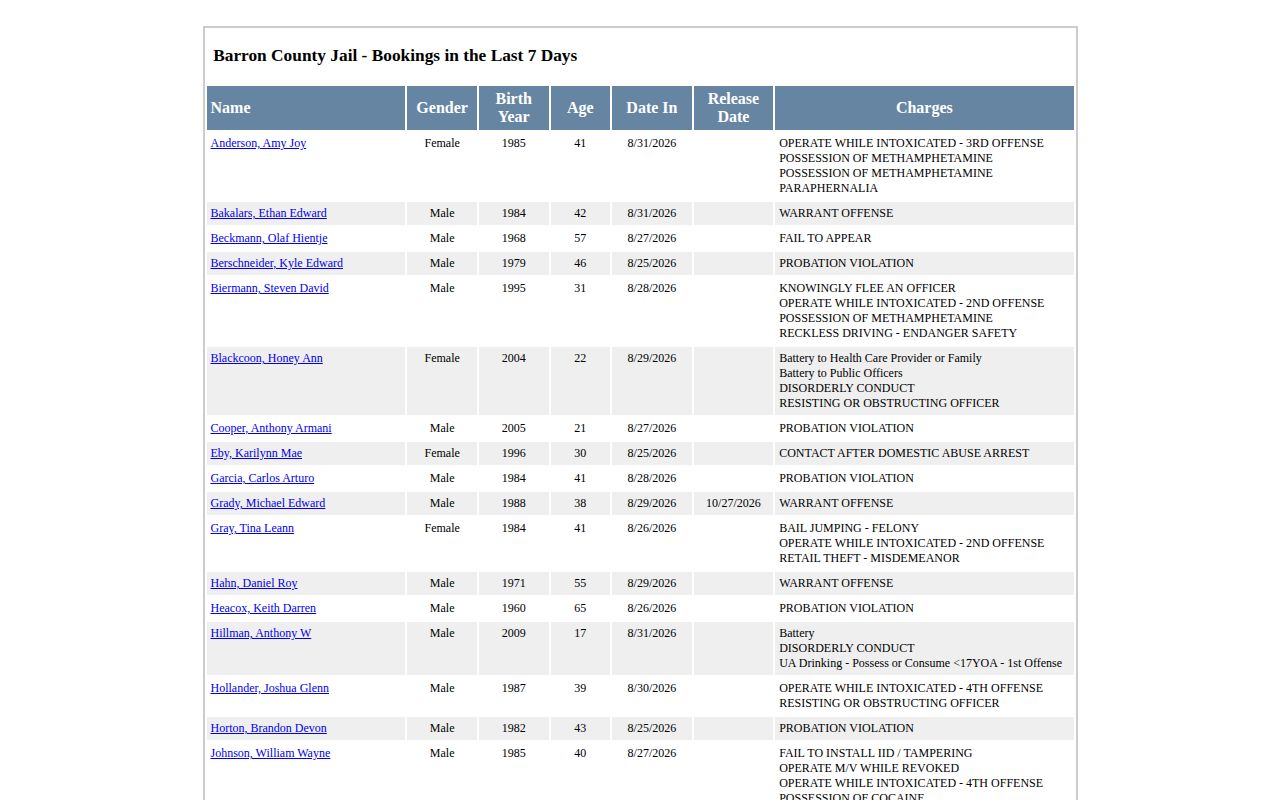This screenshot has height=800, width=1280.
Task: View Hillman, Anthony W record
Action: point(261,633)
